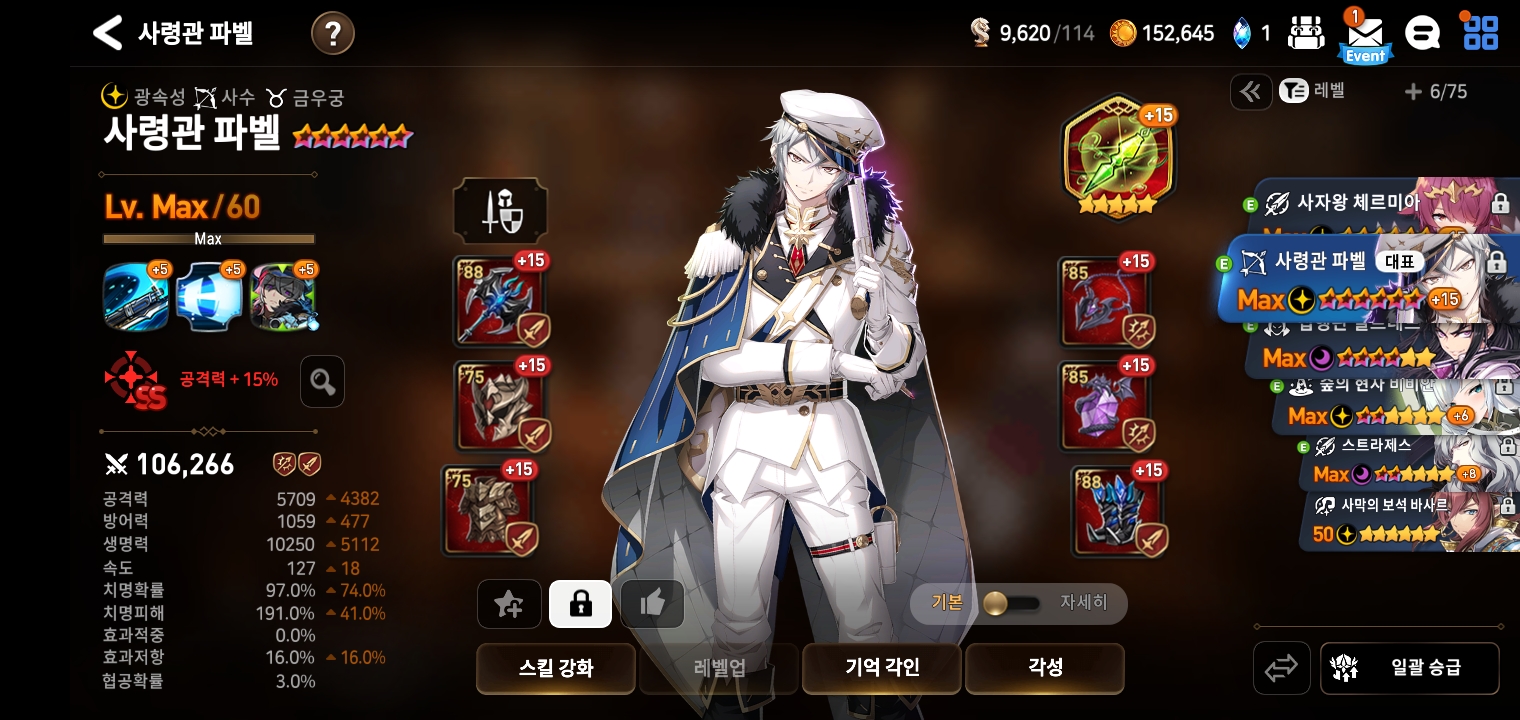Collapse hero list with double chevron
Viewport: 1520px width, 720px height.
pos(1251,92)
